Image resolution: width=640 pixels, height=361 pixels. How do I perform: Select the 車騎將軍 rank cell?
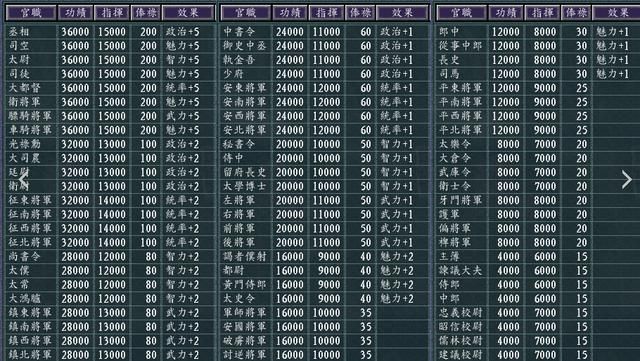coord(30,130)
